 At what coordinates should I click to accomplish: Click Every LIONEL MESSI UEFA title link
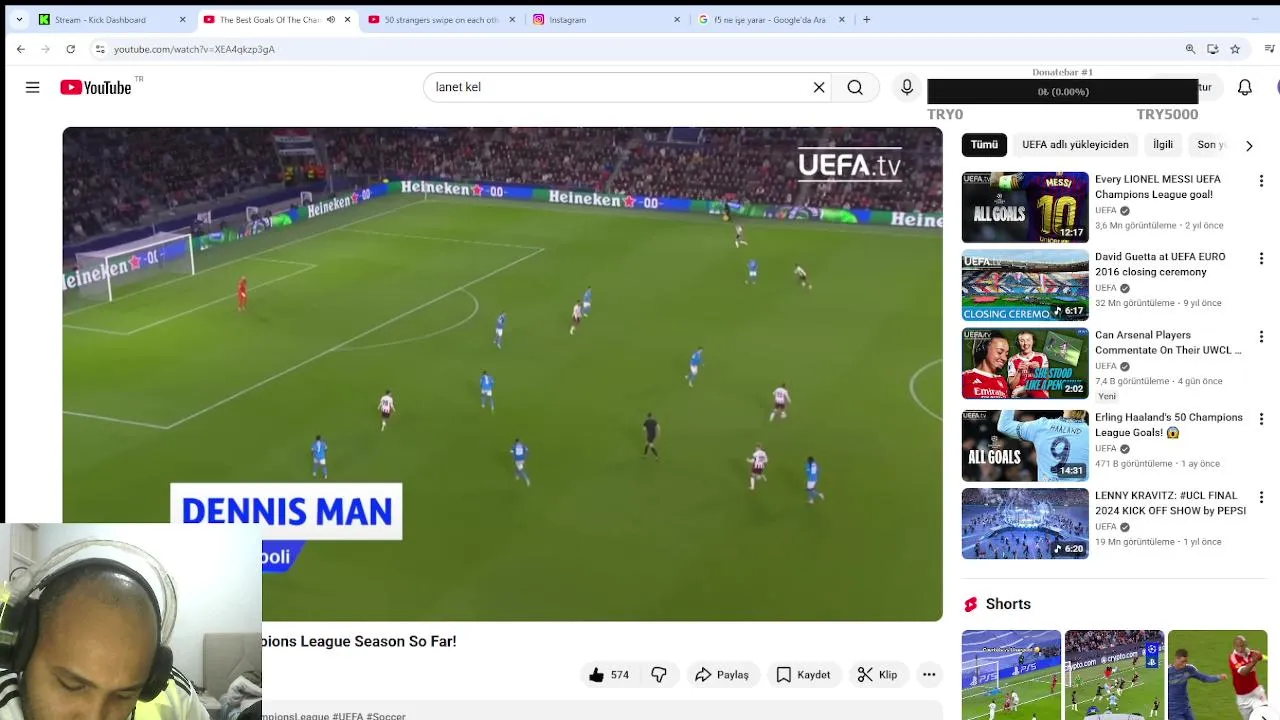pos(1158,187)
